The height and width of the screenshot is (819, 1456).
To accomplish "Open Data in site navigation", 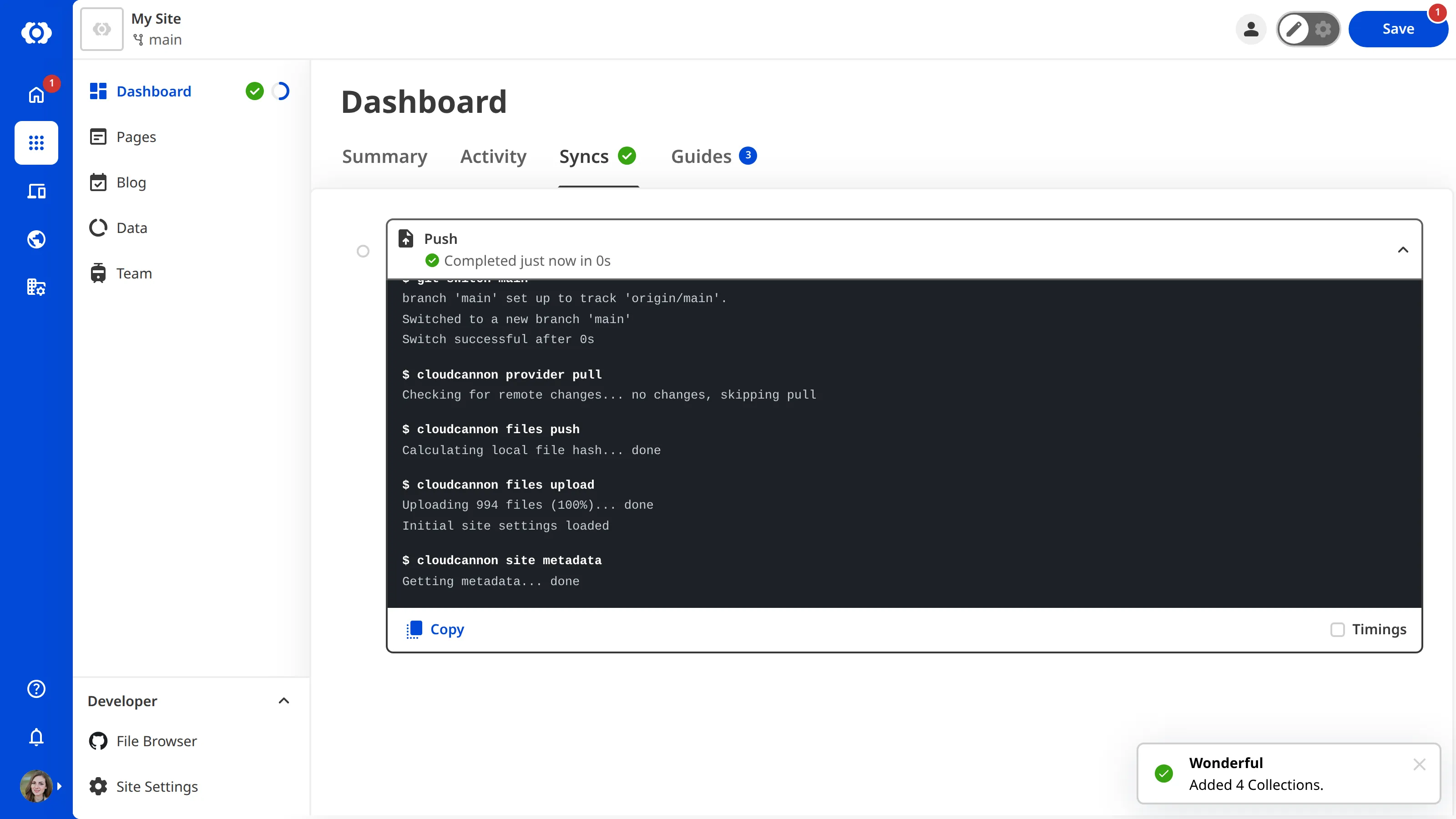I will pyautogui.click(x=131, y=228).
